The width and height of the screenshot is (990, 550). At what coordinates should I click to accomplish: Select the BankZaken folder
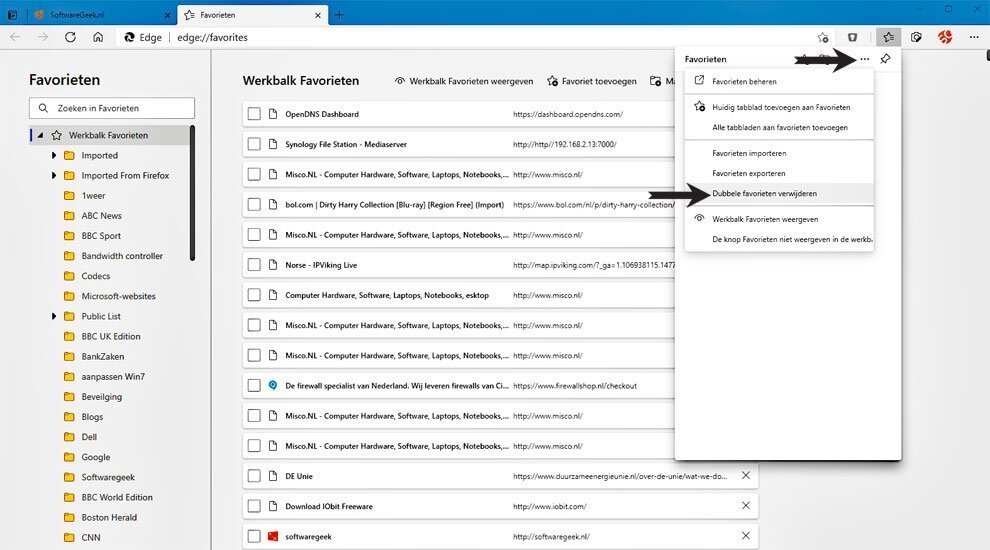coord(102,357)
